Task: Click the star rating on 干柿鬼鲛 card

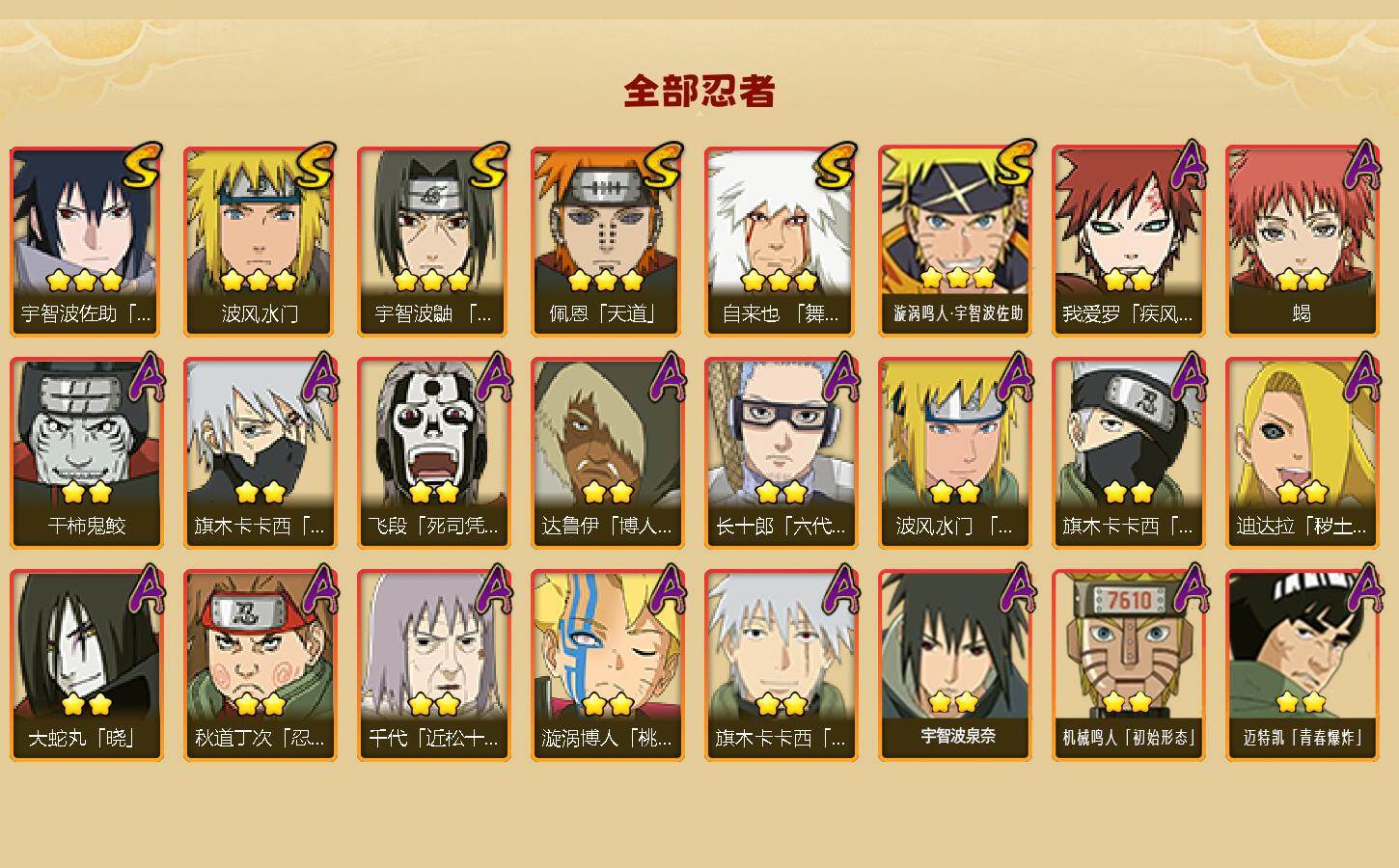Action: tap(86, 492)
